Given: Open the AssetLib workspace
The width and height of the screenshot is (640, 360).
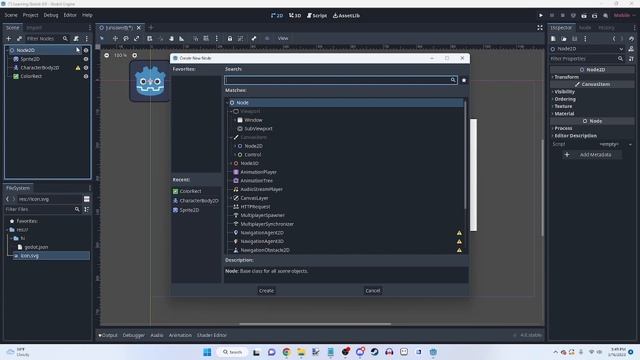Looking at the screenshot, I should pos(347,16).
